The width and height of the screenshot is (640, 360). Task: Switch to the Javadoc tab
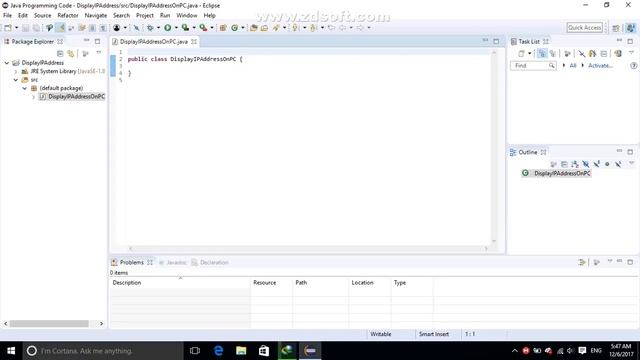(173, 262)
